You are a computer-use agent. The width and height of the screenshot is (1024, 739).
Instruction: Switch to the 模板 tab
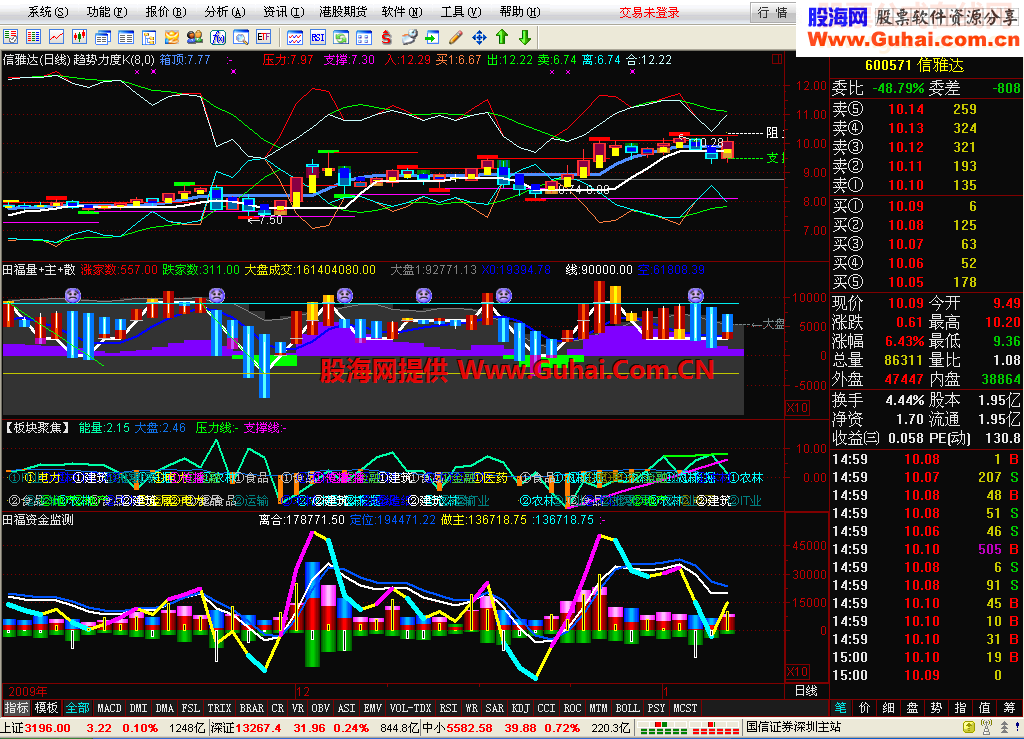47,708
